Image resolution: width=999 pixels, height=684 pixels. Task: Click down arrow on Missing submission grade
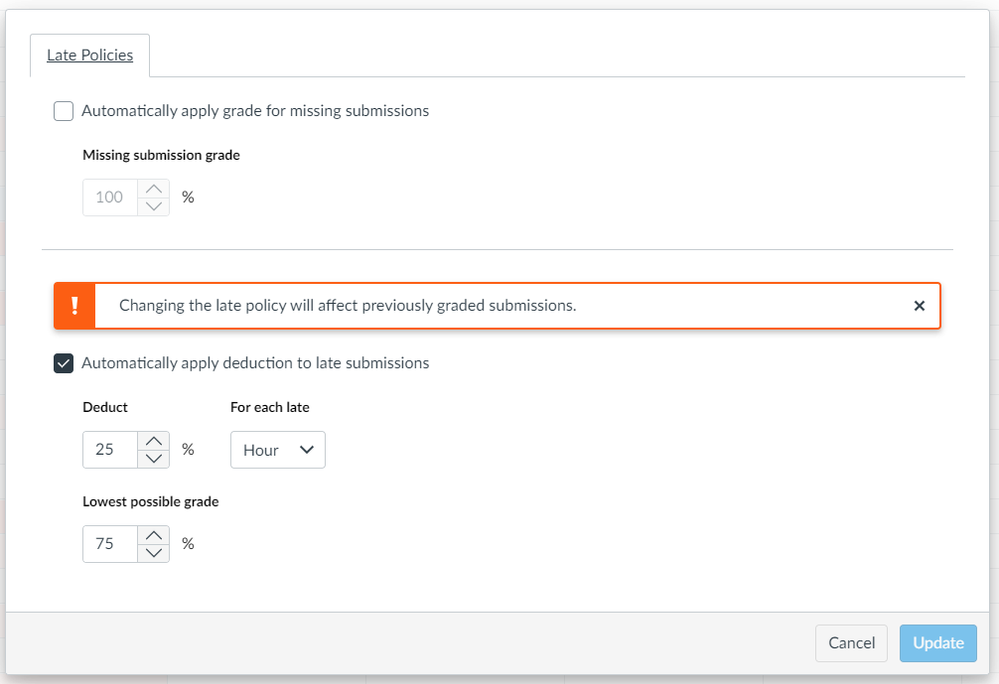pyautogui.click(x=153, y=206)
